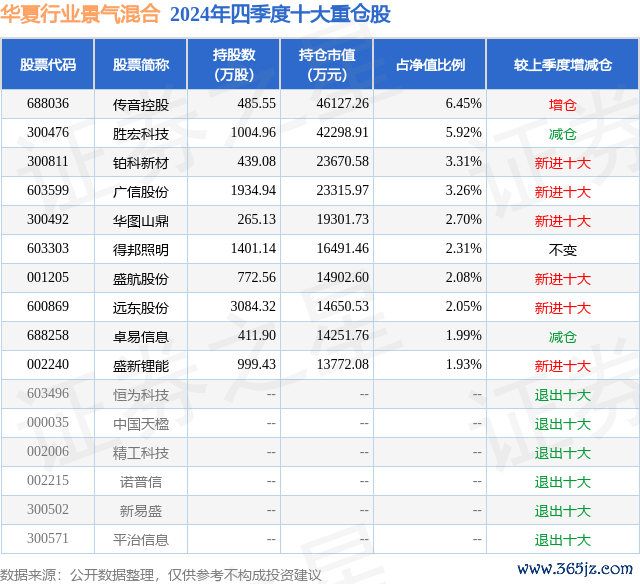640x584 pixels.
Task: Select stock name 精工科技
Action: [x=141, y=453]
